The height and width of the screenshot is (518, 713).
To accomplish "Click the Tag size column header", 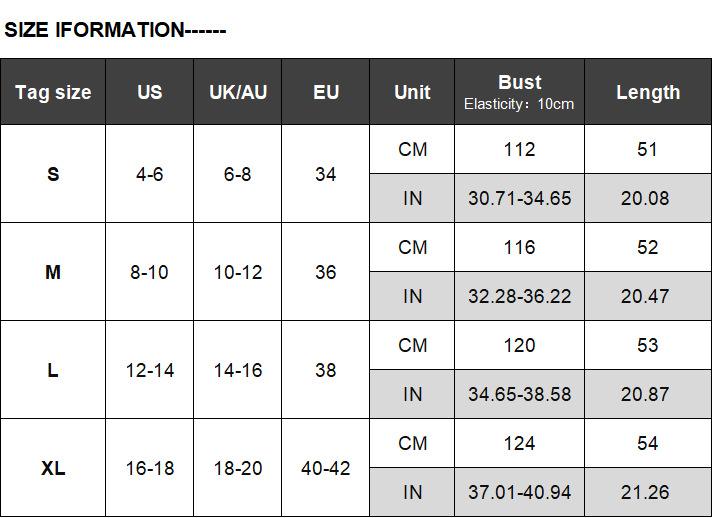I will coord(53,92).
